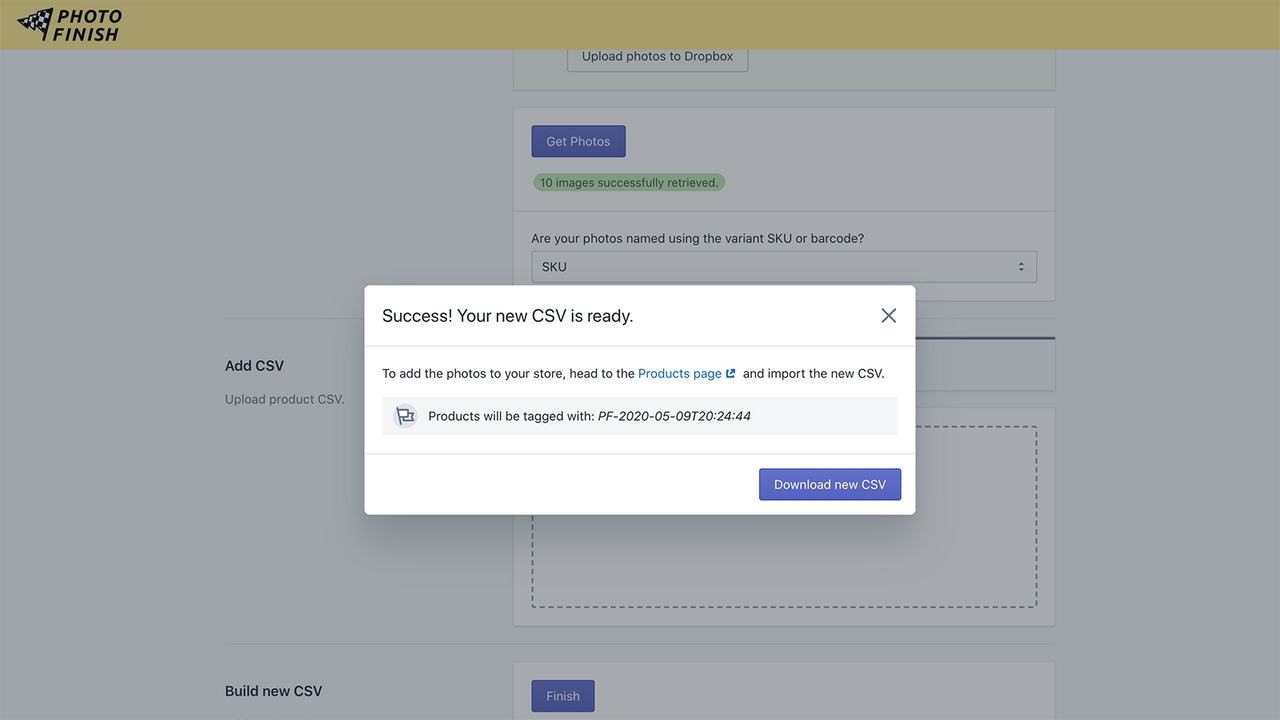Click the tag flag icon in dialog
Viewport: 1280px width, 720px height.
[405, 416]
